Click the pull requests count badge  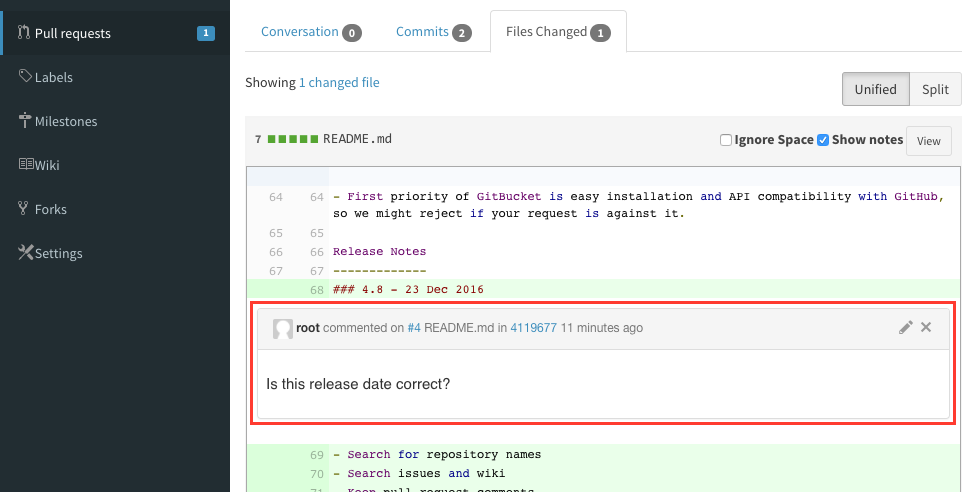pyautogui.click(x=206, y=33)
